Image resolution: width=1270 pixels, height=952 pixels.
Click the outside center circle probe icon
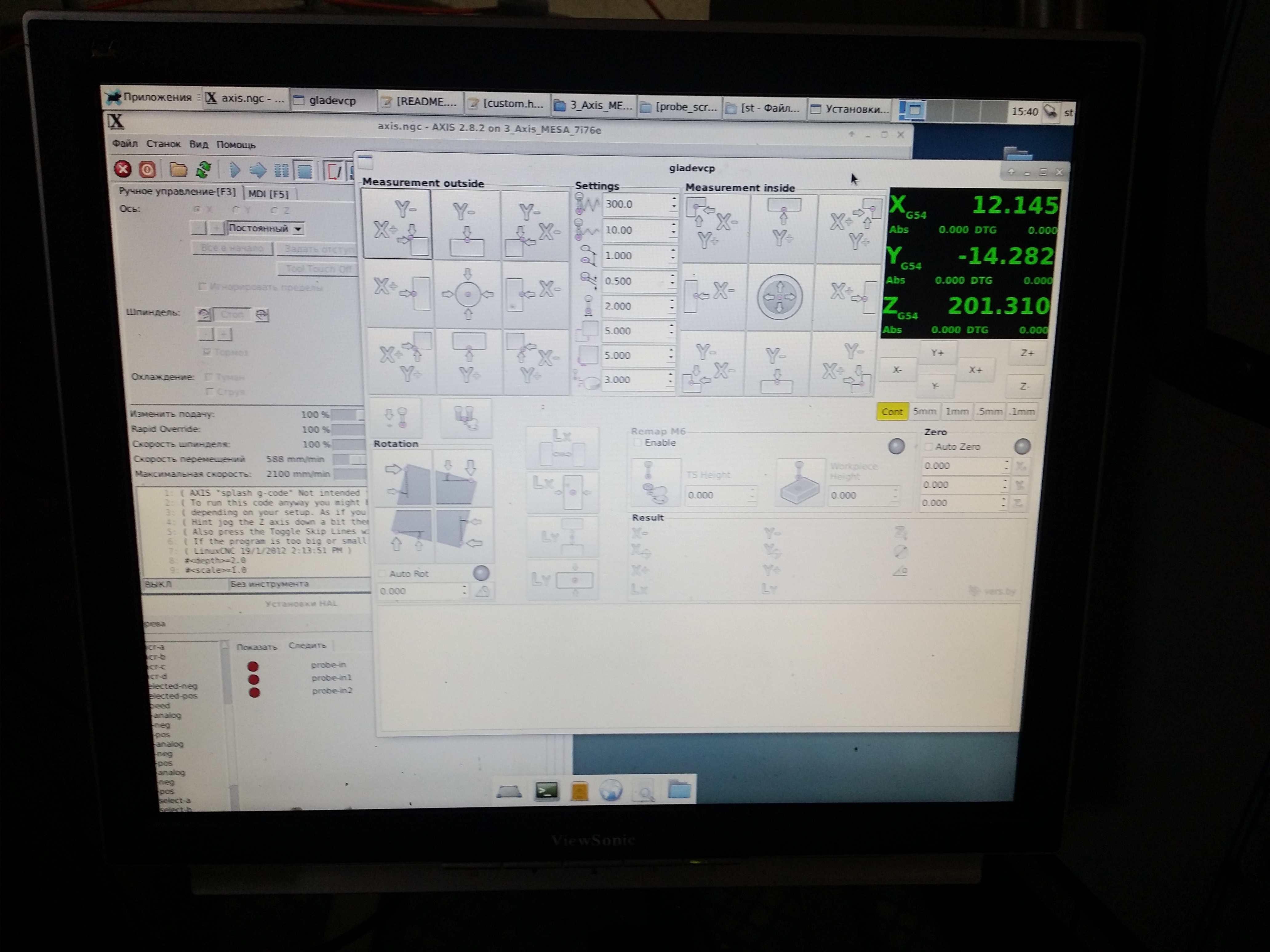(467, 294)
